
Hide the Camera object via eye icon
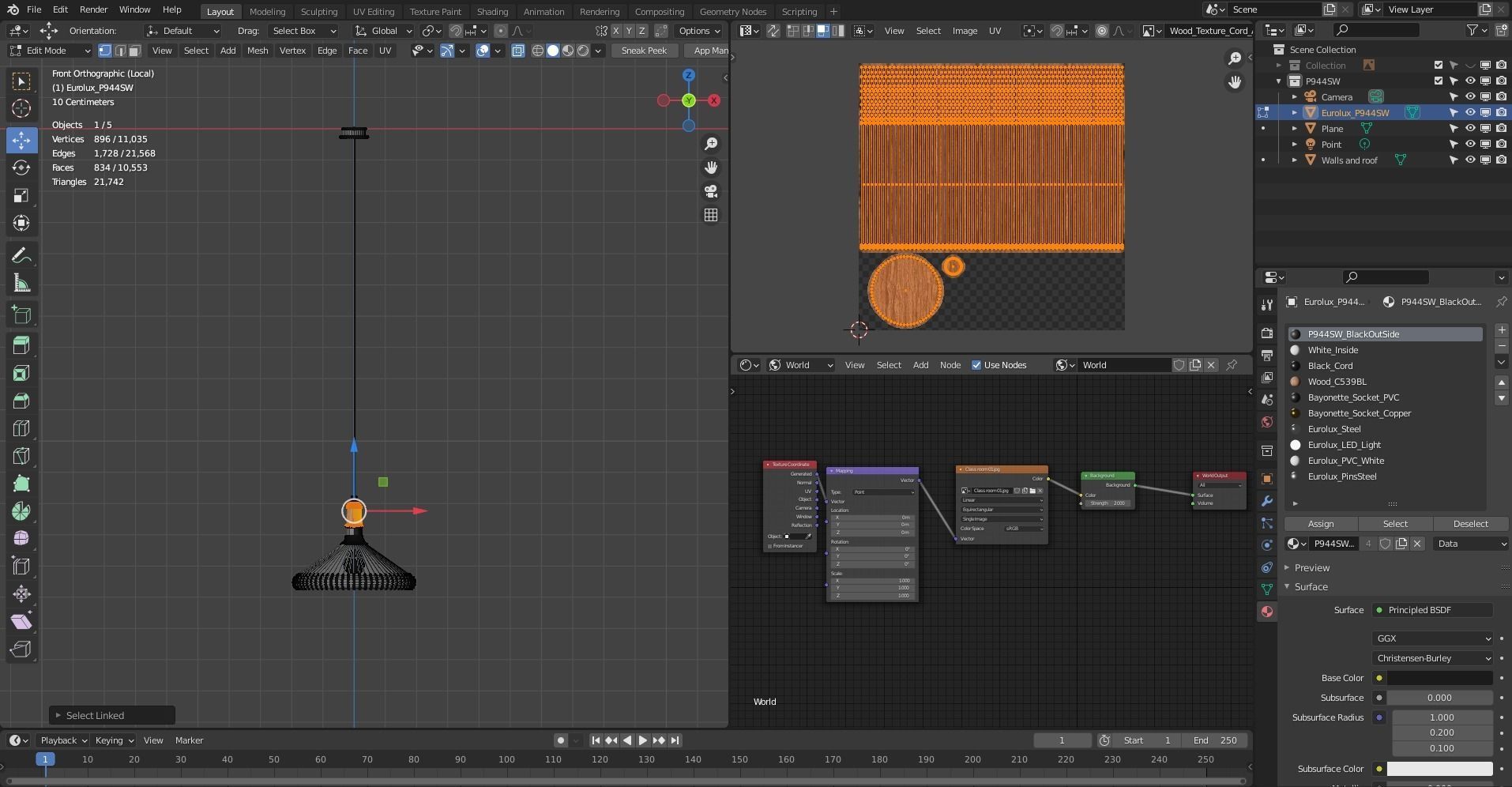[1470, 97]
